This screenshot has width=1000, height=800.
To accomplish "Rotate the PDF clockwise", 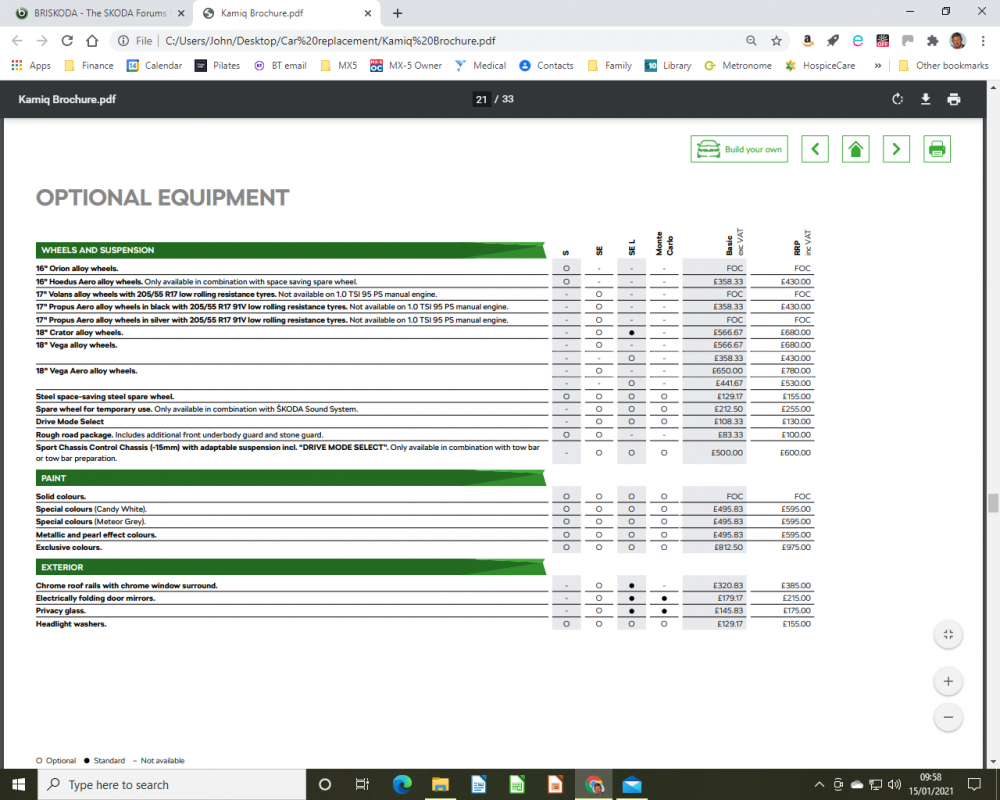I will pyautogui.click(x=897, y=99).
